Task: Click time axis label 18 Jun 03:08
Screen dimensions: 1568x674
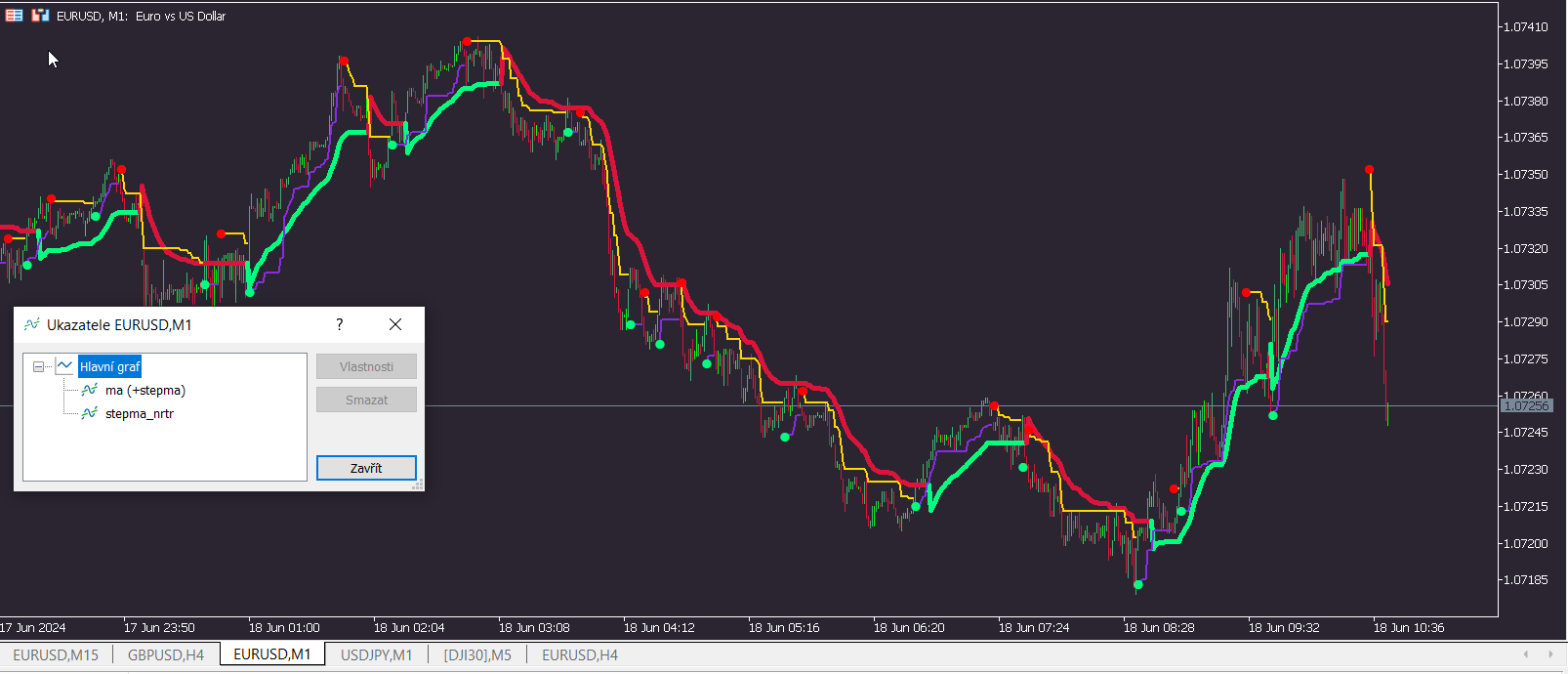Action: pos(534,627)
